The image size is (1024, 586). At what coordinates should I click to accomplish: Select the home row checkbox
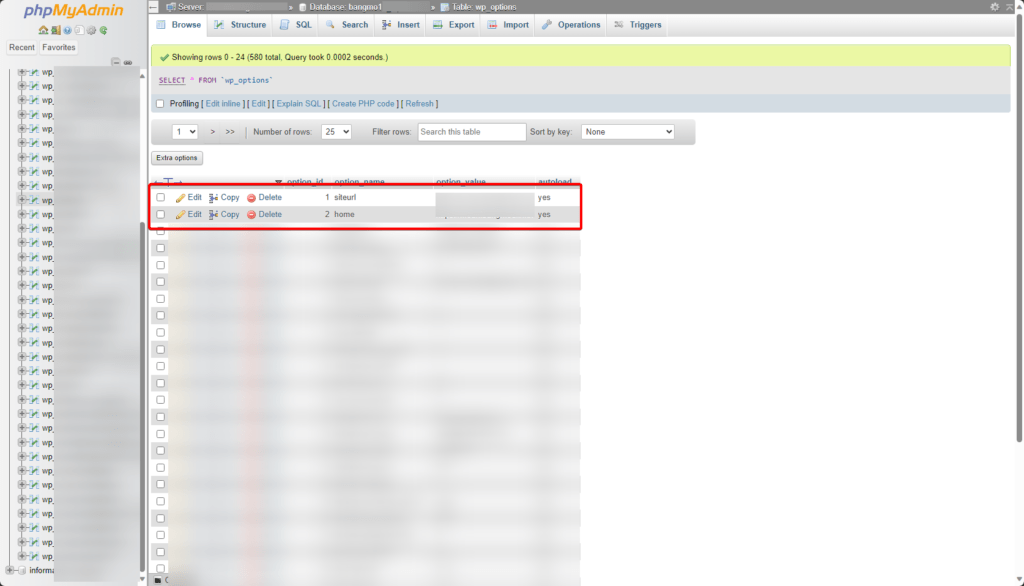[160, 215]
